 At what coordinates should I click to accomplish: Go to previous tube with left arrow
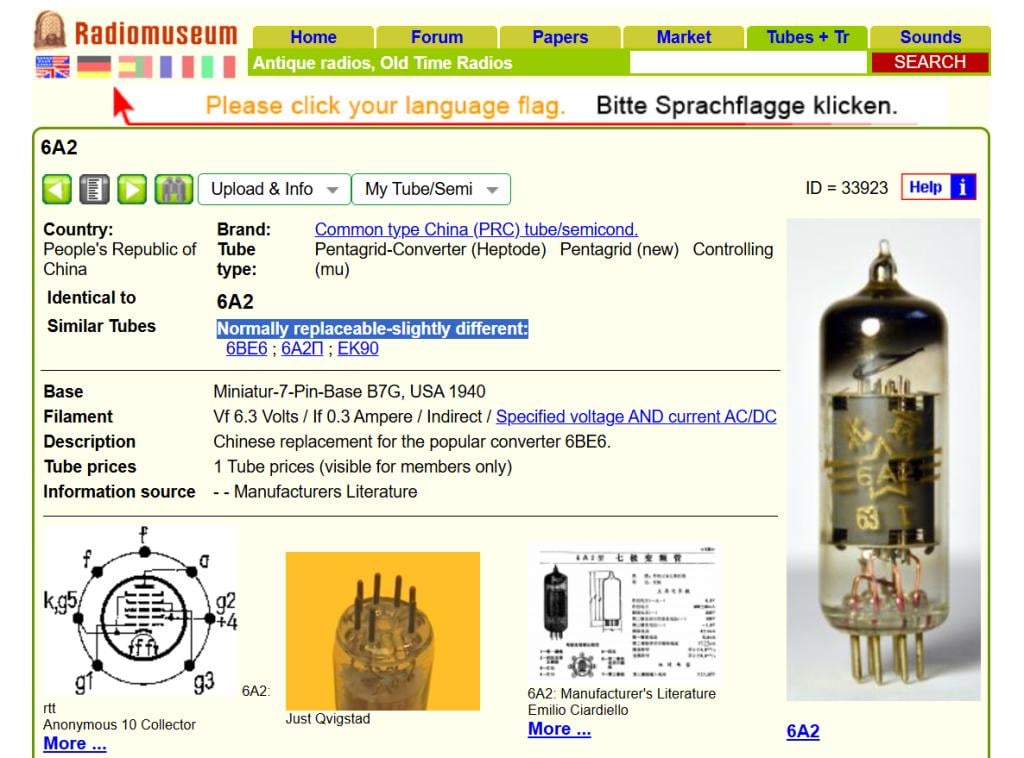57,189
